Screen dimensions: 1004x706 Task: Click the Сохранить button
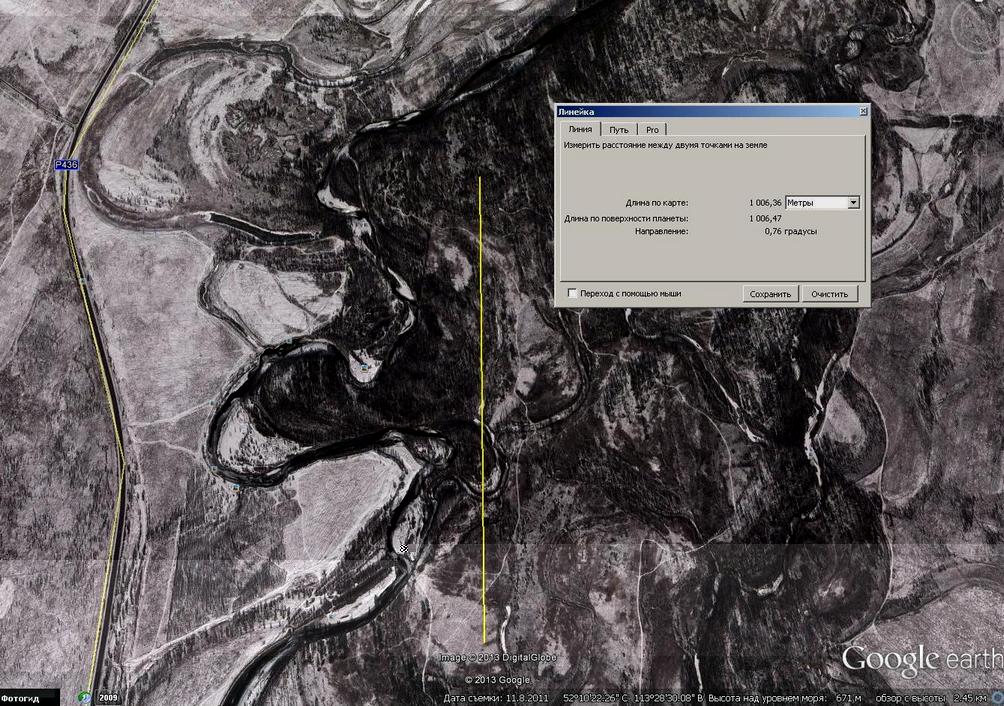(770, 294)
